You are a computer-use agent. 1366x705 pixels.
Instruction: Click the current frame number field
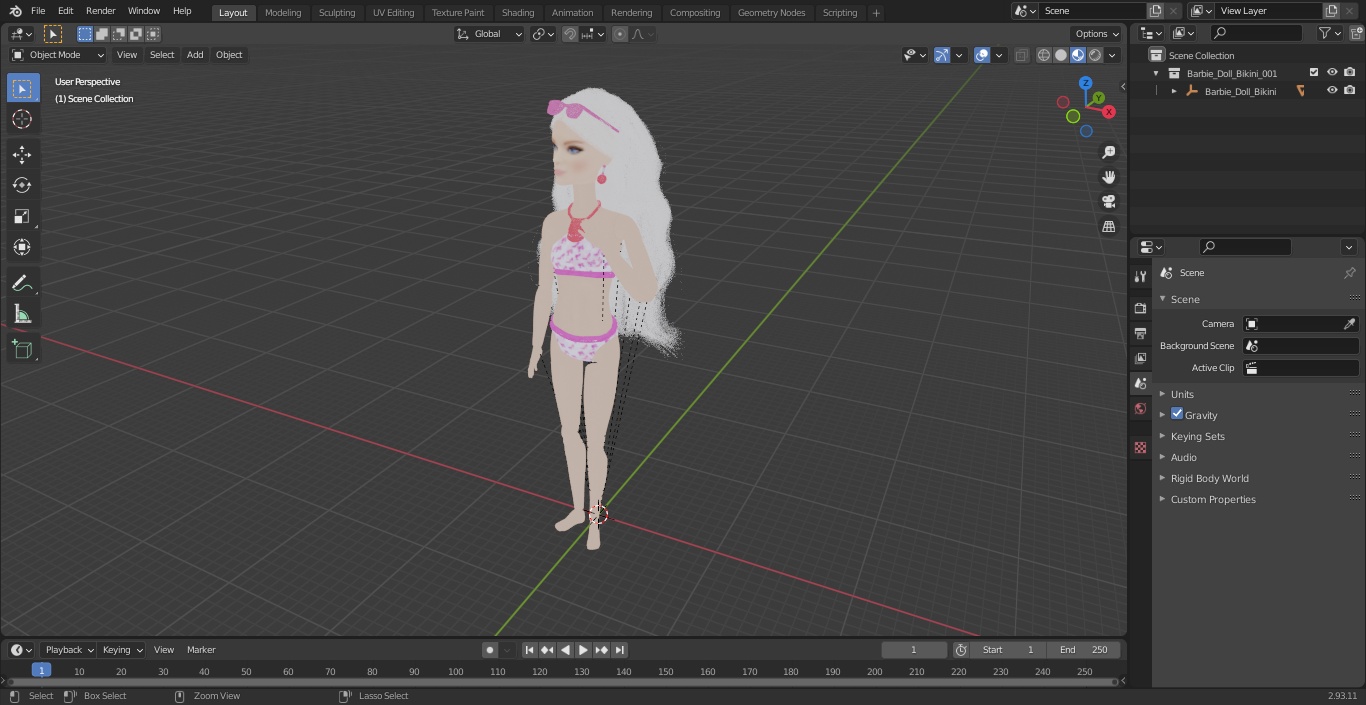[913, 650]
